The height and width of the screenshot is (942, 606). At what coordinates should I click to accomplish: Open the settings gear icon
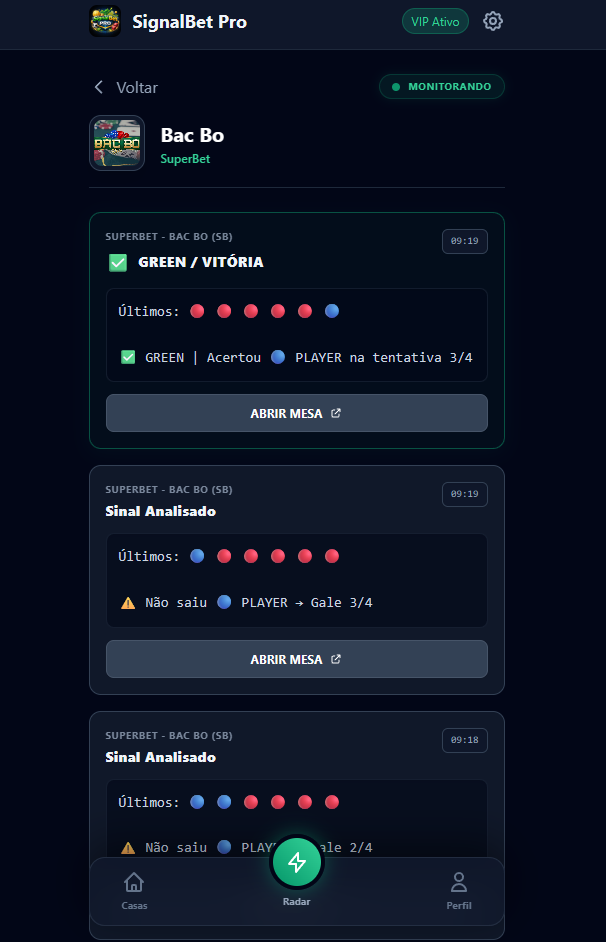click(x=492, y=20)
